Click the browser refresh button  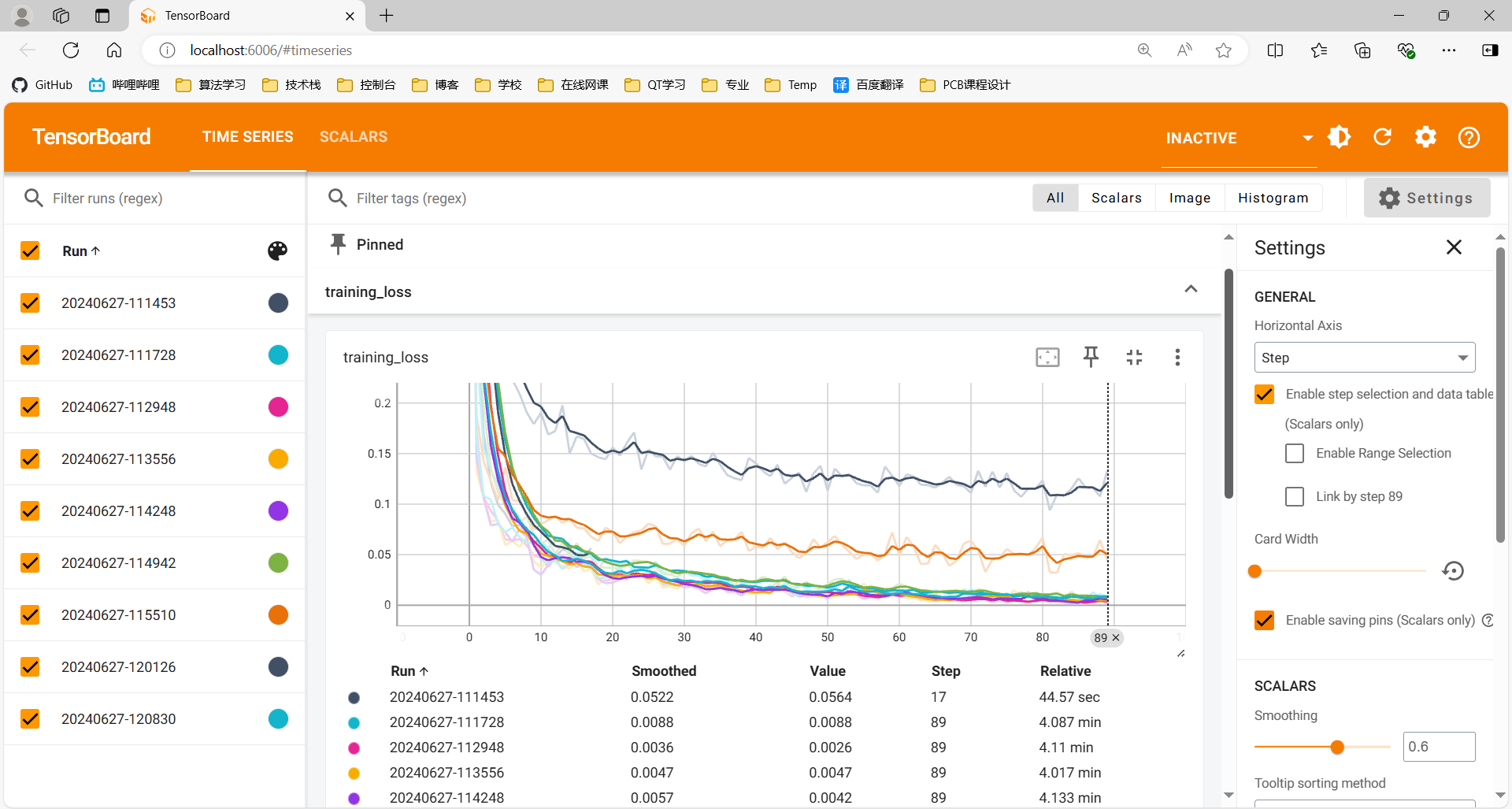click(x=71, y=50)
